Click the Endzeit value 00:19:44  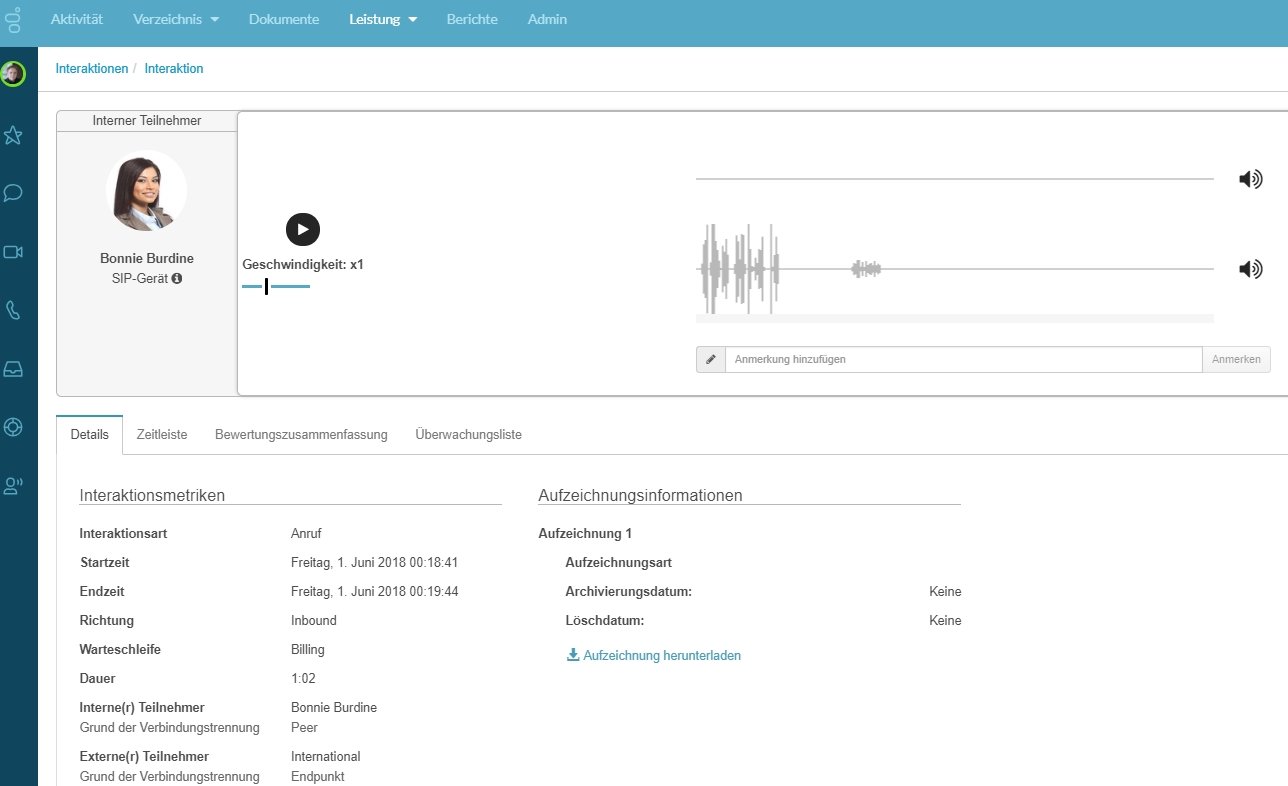pyautogui.click(x=375, y=592)
